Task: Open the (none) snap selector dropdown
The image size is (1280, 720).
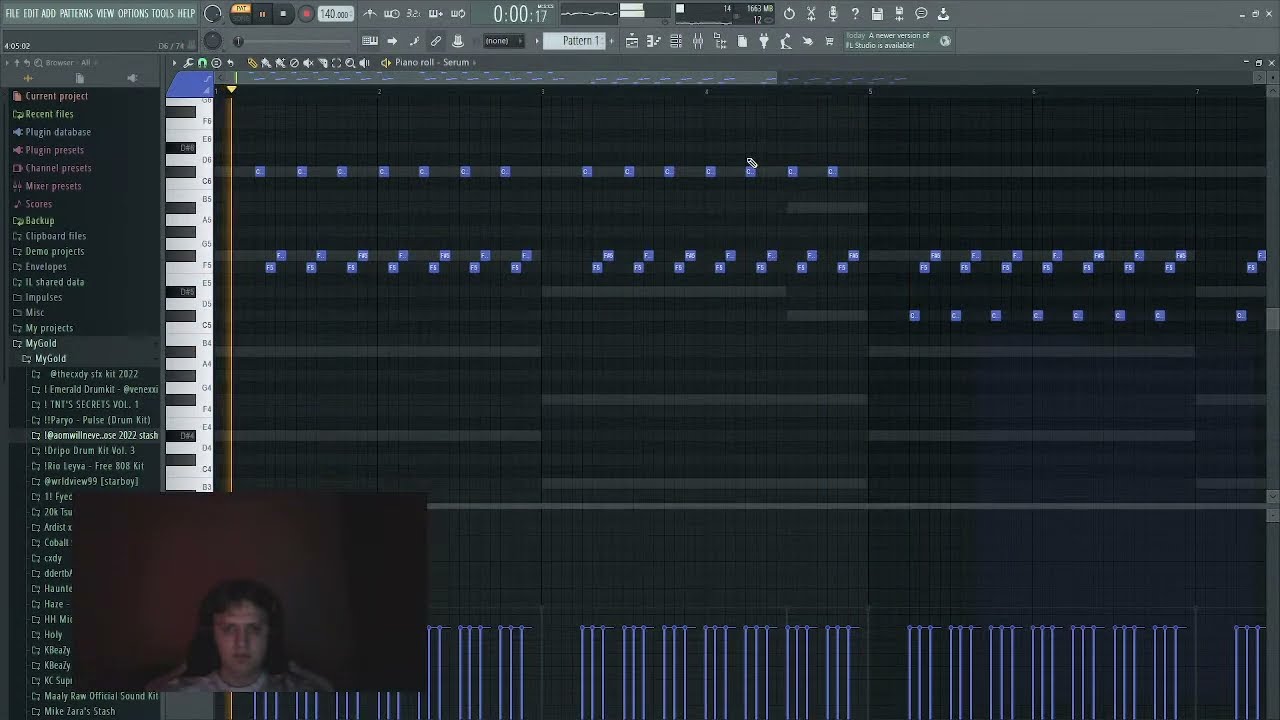Action: pos(503,41)
